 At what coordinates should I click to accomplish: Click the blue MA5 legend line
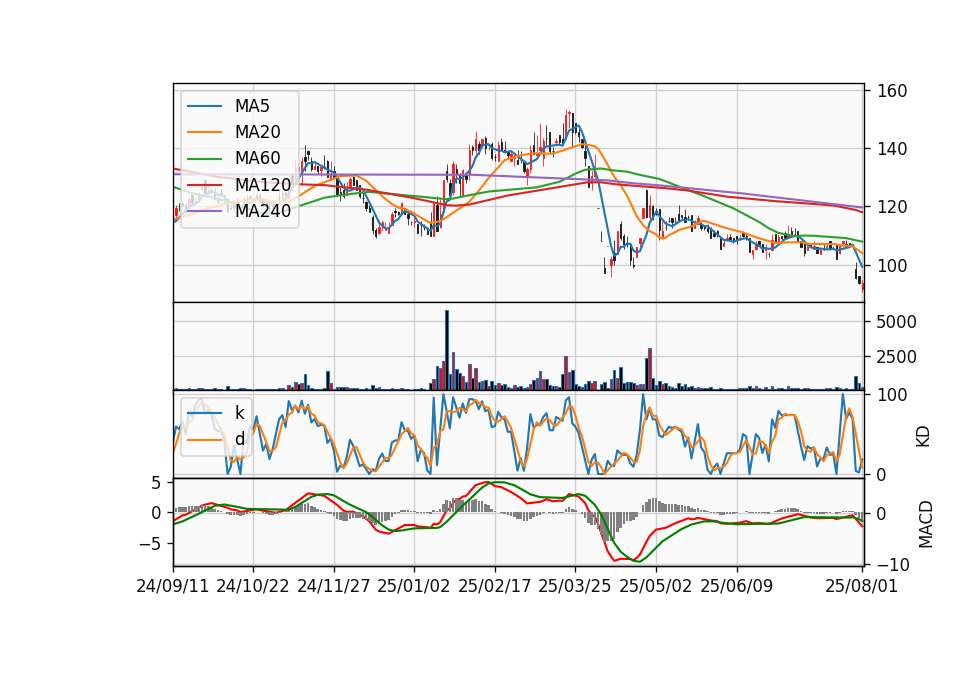tap(204, 106)
